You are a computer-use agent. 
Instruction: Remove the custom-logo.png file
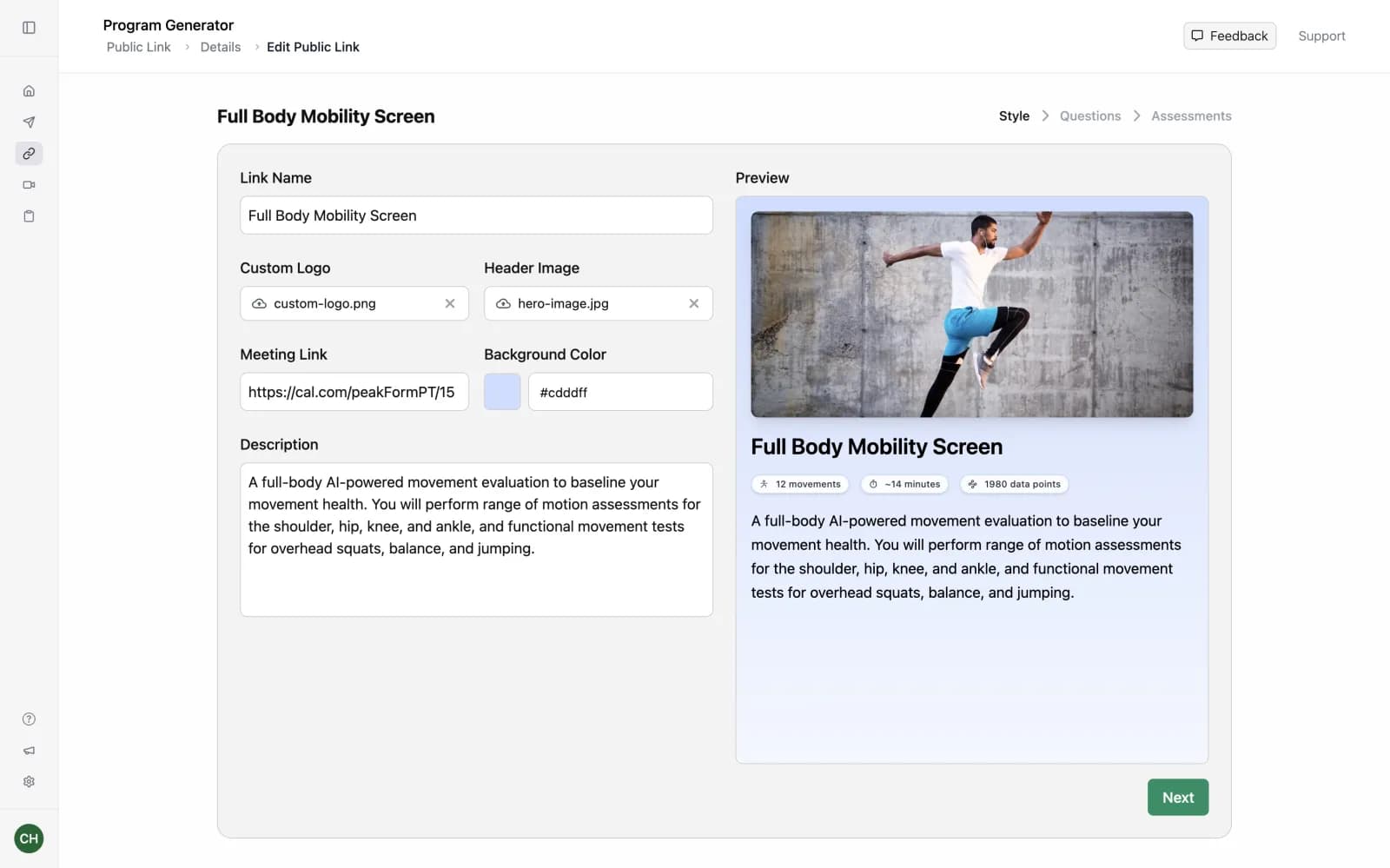[450, 303]
